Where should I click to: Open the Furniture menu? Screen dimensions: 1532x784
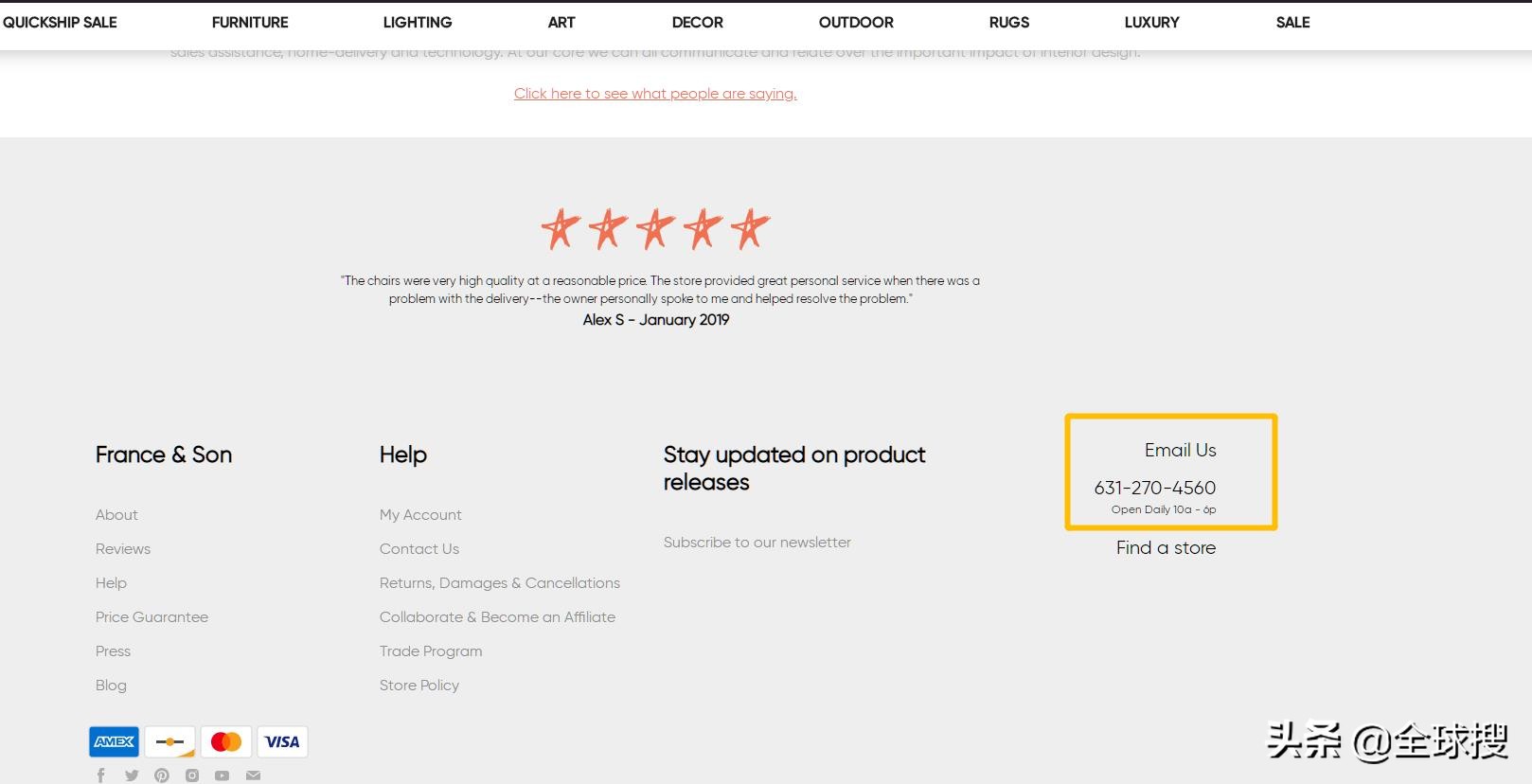pyautogui.click(x=250, y=22)
